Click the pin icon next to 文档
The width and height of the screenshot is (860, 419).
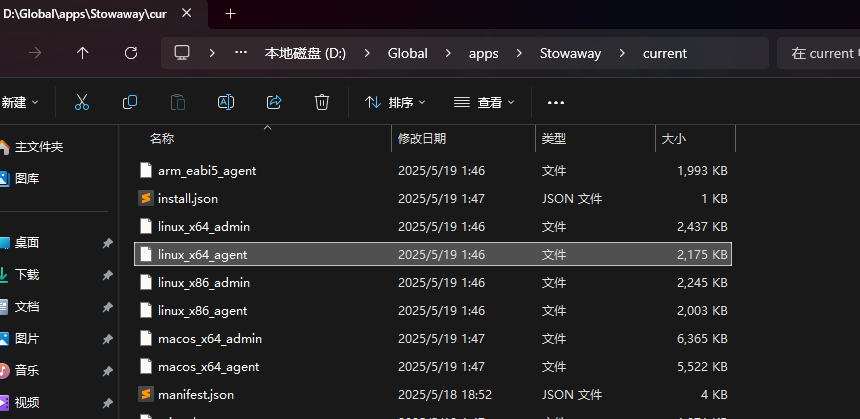108,307
